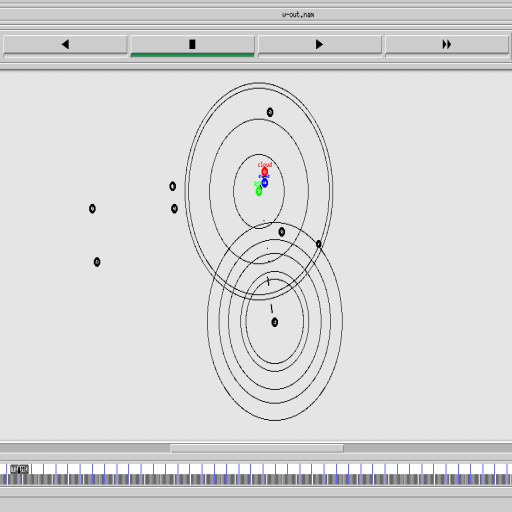This screenshot has height=512, width=512.
Task: Fast forward the network animation
Action: (447, 45)
